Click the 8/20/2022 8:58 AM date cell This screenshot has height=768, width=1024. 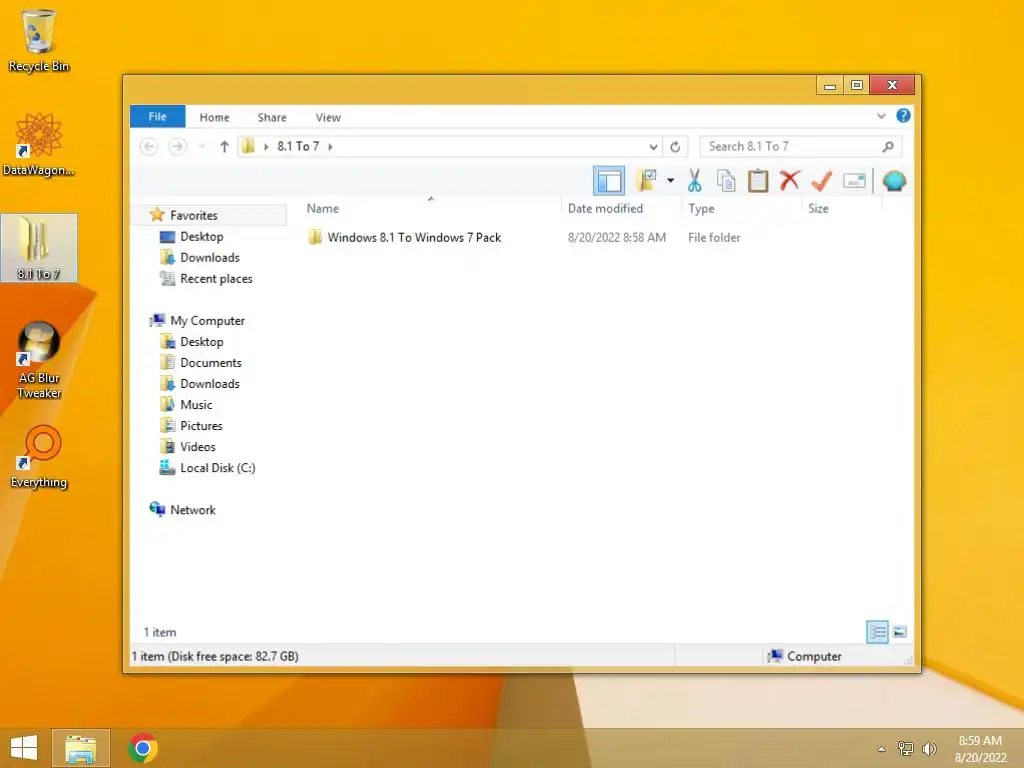pos(616,238)
